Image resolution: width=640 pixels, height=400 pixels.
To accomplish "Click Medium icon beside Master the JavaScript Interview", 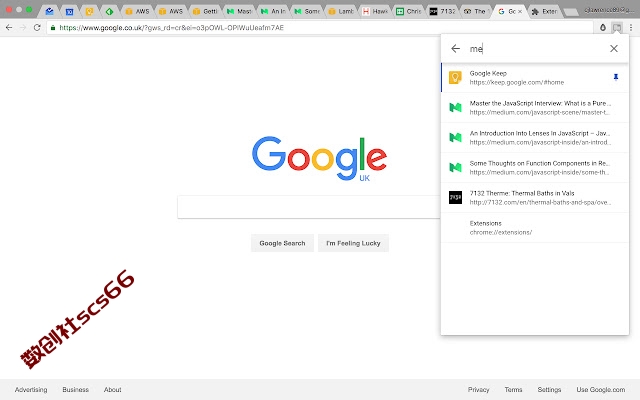I will point(455,107).
